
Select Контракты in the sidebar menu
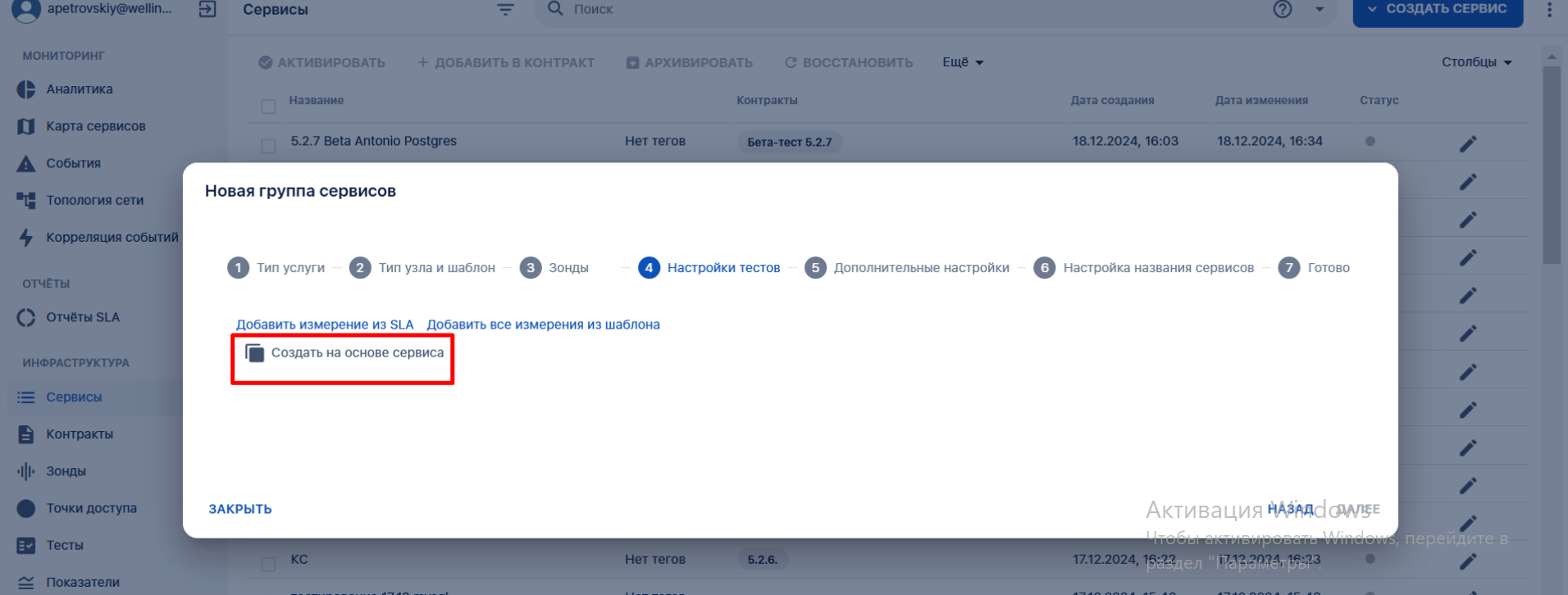[80, 434]
